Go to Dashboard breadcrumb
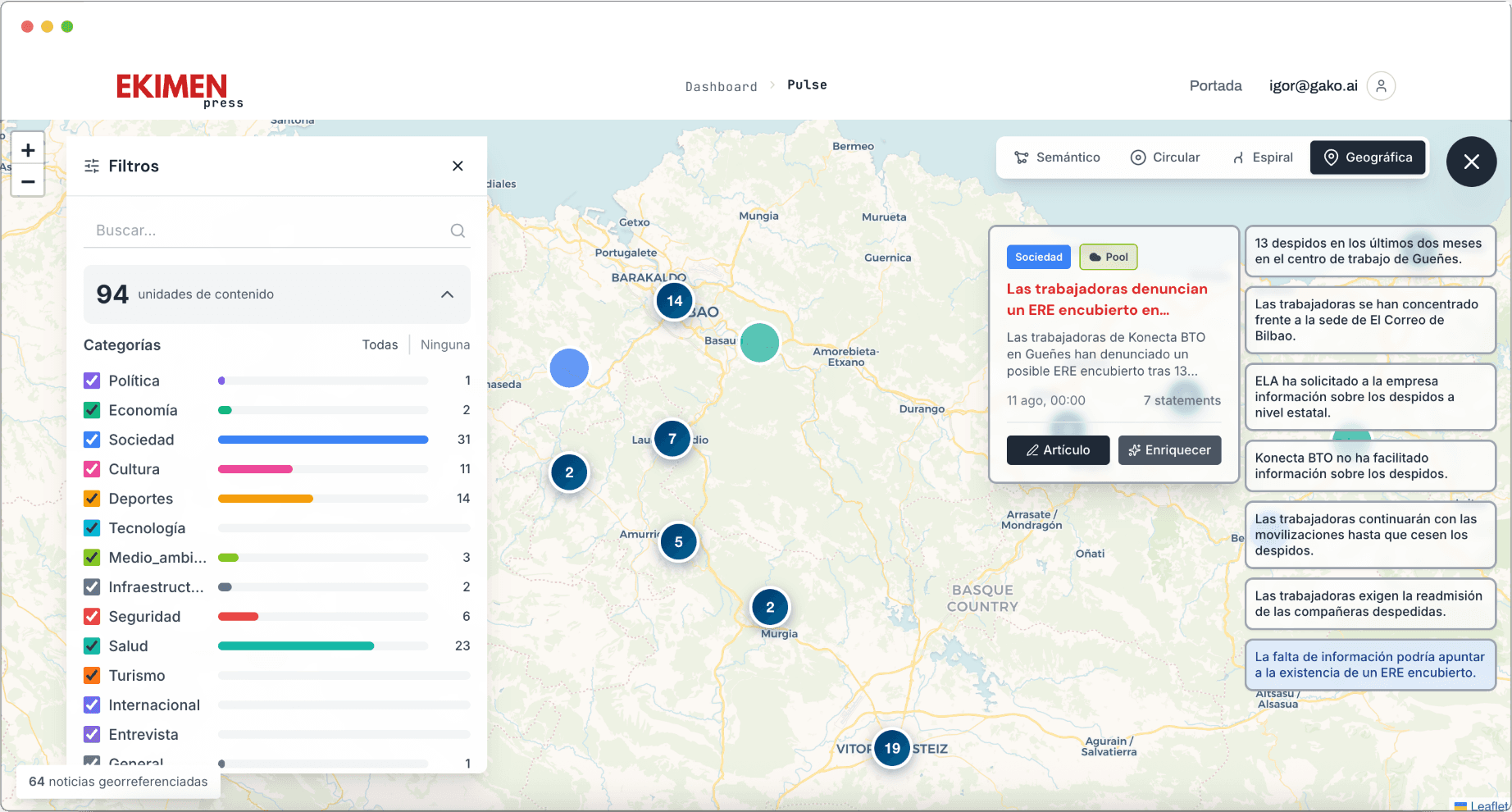This screenshot has width=1512, height=812. coord(722,86)
